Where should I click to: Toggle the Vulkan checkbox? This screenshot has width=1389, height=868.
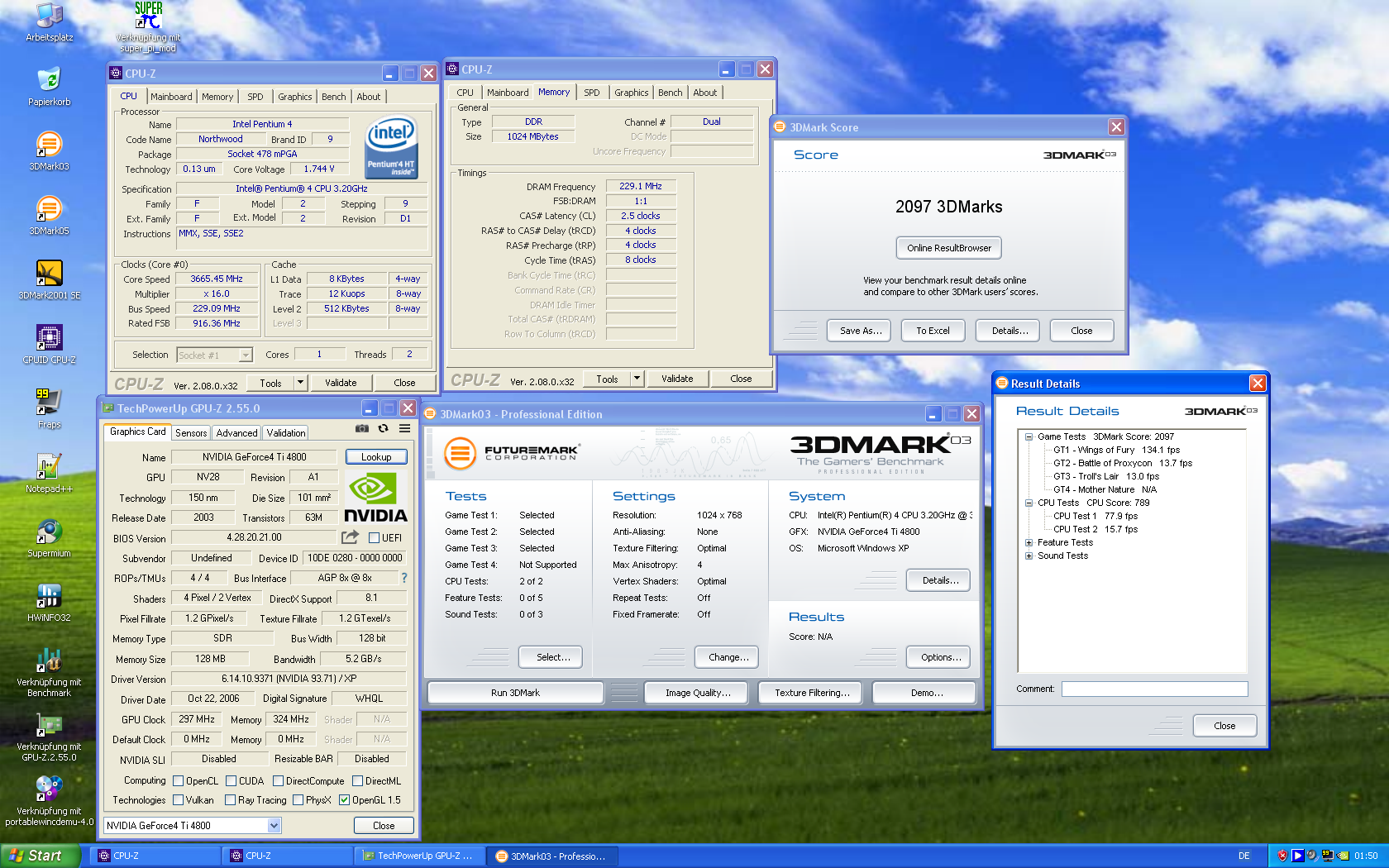click(178, 799)
